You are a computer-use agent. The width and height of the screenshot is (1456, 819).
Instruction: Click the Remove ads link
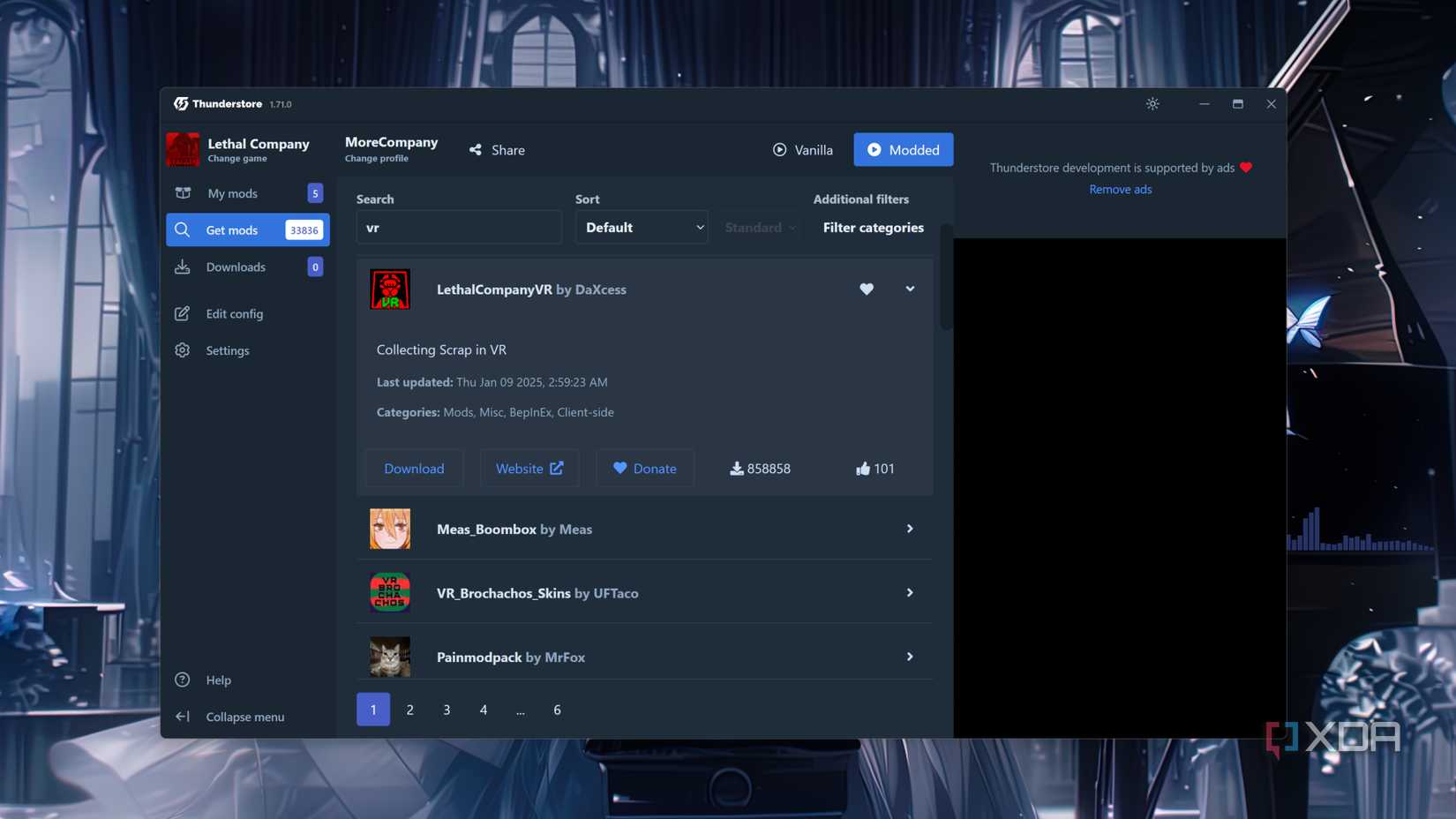click(1120, 189)
